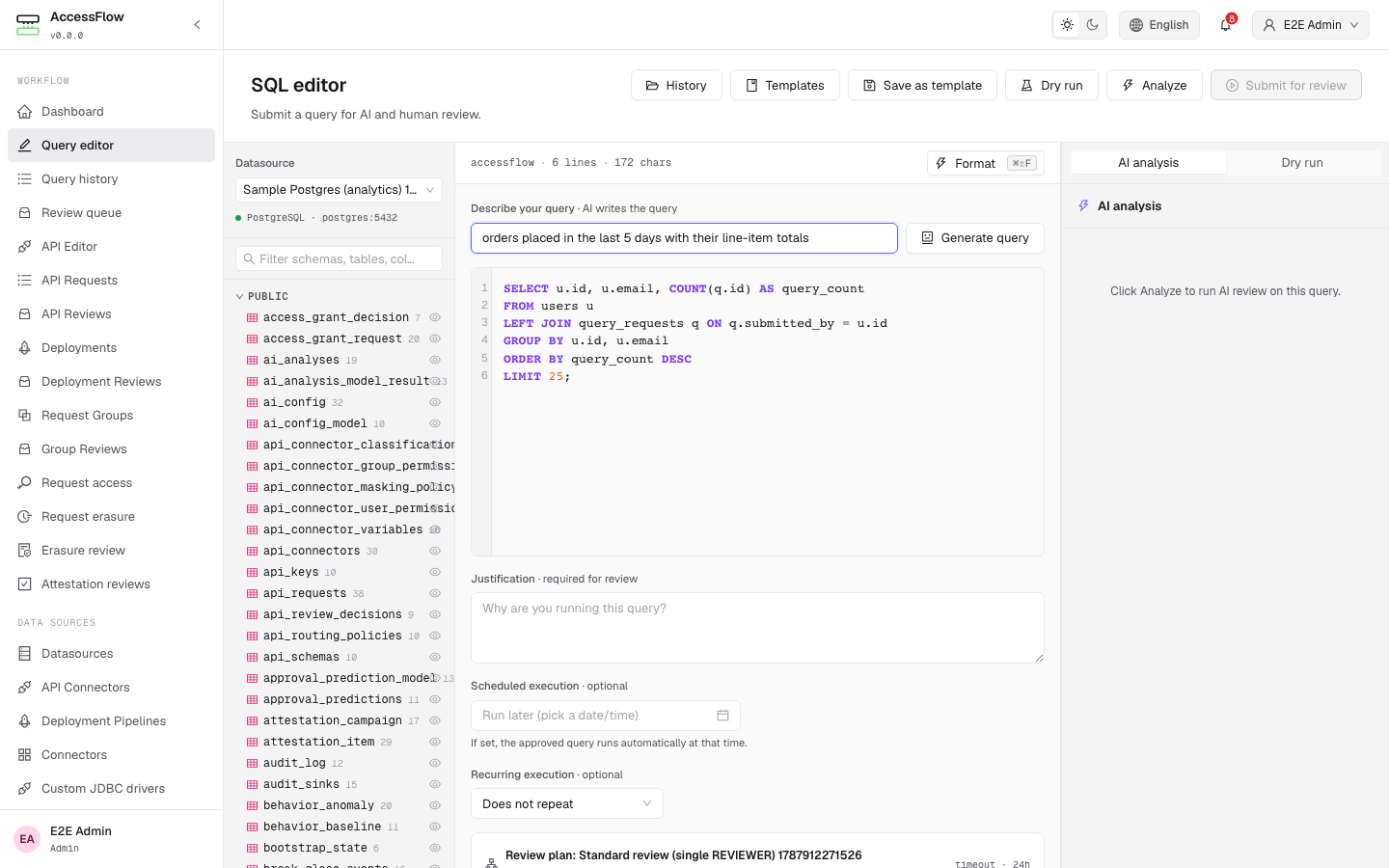Viewport: 1389px width, 868px height.
Task: Open Connectors page
Action: click(x=111, y=755)
